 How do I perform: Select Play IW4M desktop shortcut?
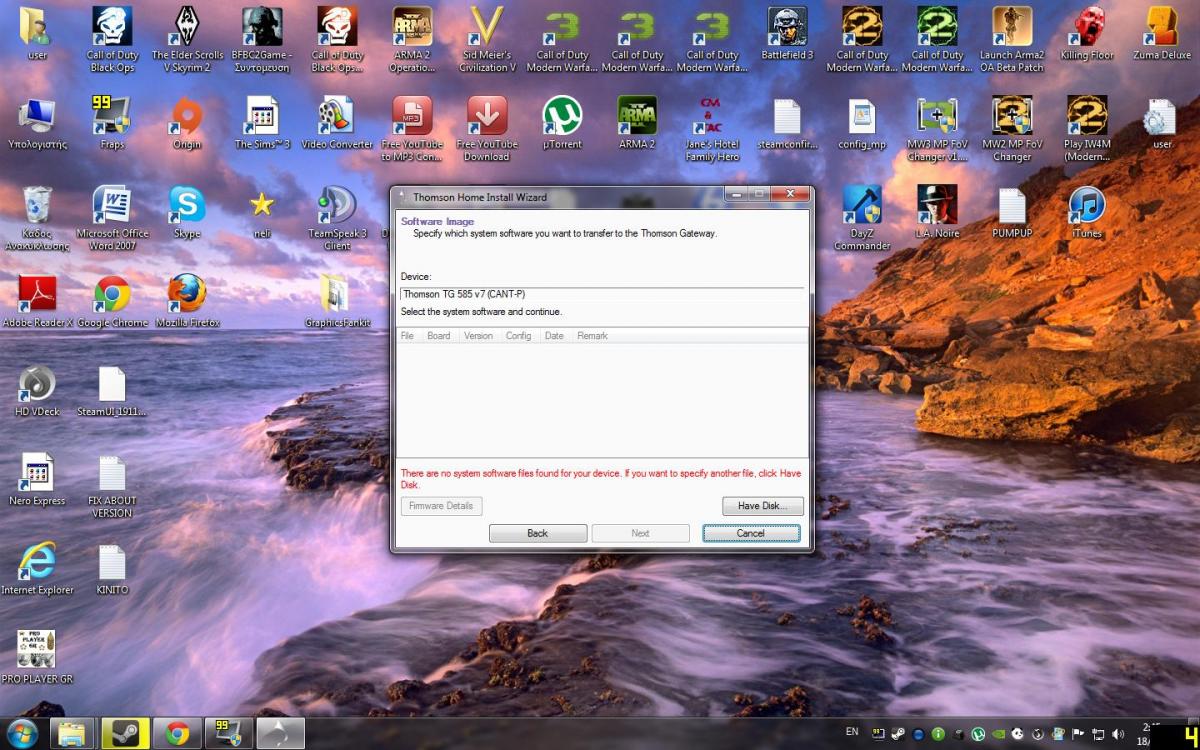[x=1087, y=129]
